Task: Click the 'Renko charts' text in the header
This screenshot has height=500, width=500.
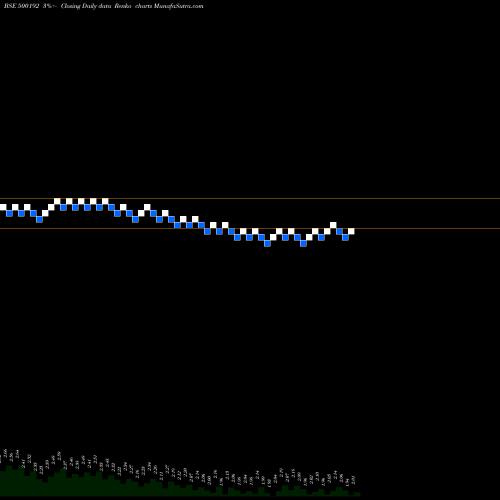Action: click(133, 6)
